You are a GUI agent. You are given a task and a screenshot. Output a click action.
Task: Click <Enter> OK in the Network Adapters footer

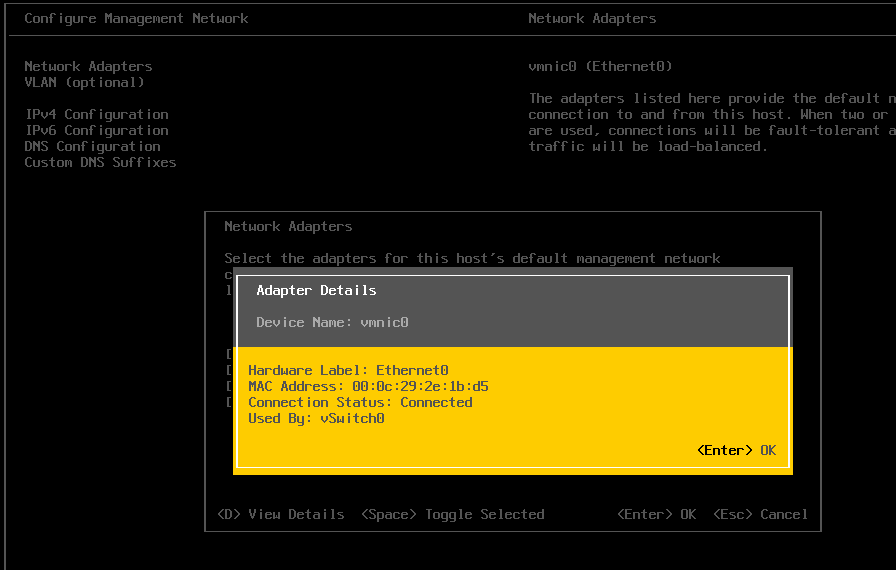pyautogui.click(x=656, y=514)
